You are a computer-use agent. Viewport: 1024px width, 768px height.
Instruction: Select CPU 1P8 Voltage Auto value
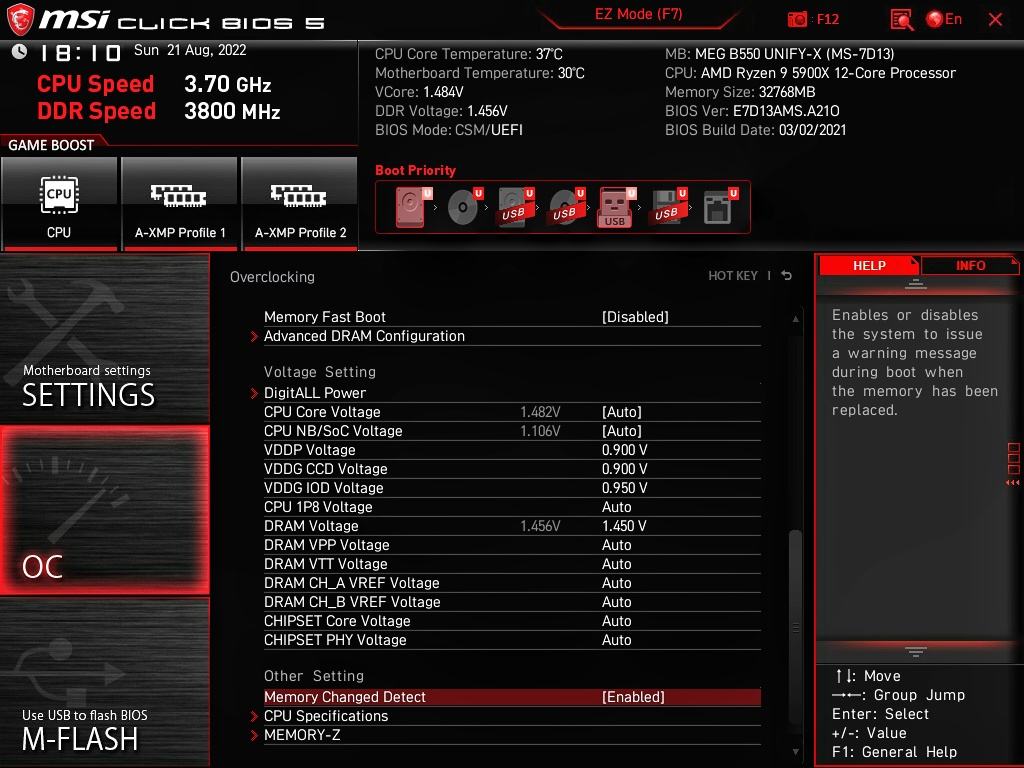point(616,507)
